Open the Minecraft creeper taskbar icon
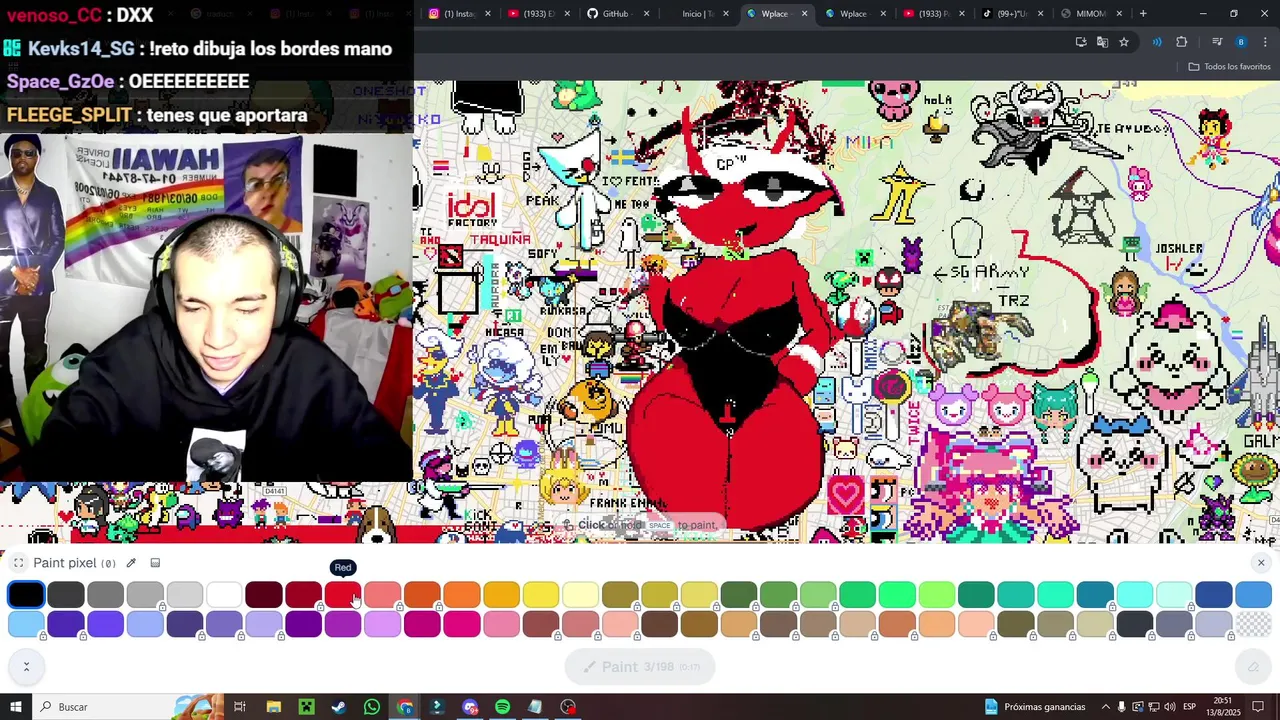Screen dimensions: 1280x720 tap(306, 707)
